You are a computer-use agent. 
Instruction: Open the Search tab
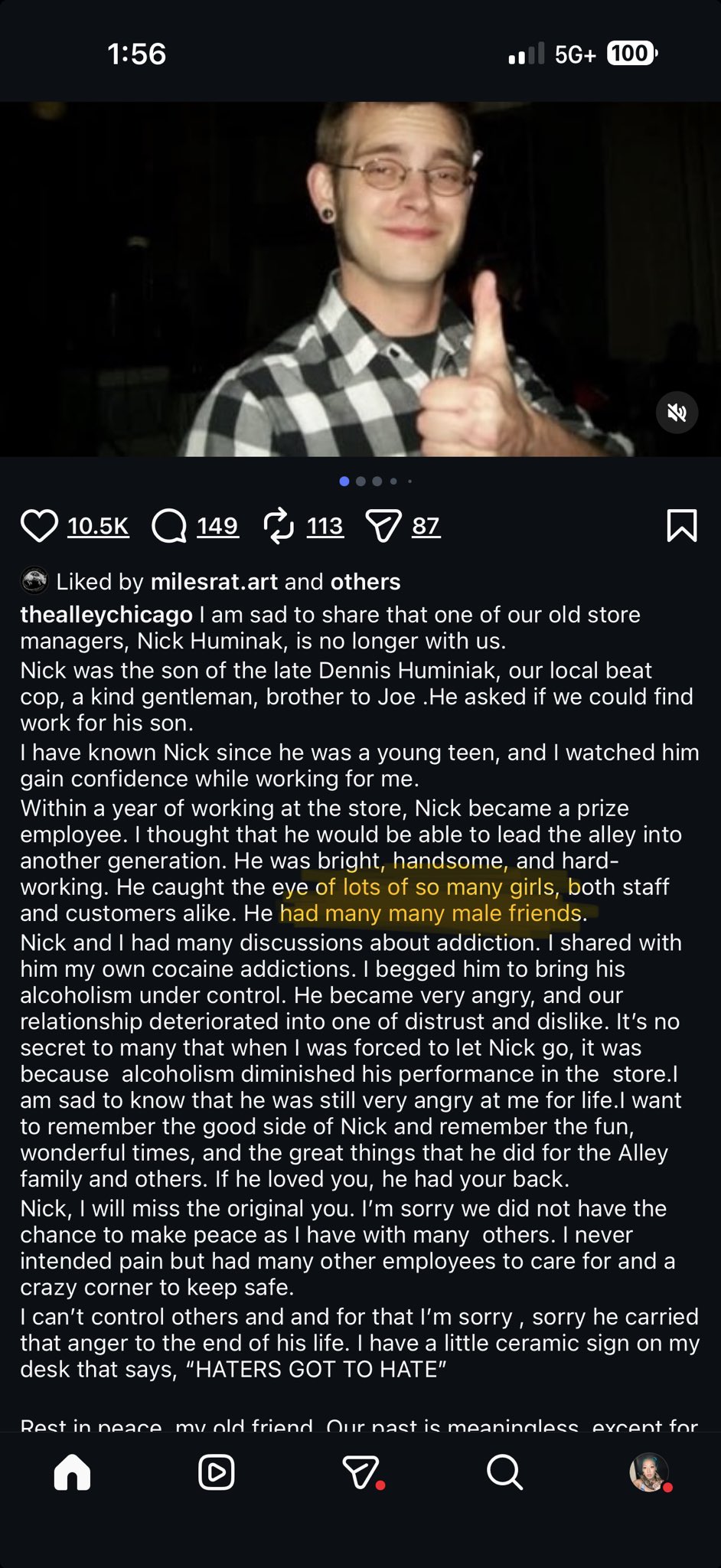tap(504, 1472)
